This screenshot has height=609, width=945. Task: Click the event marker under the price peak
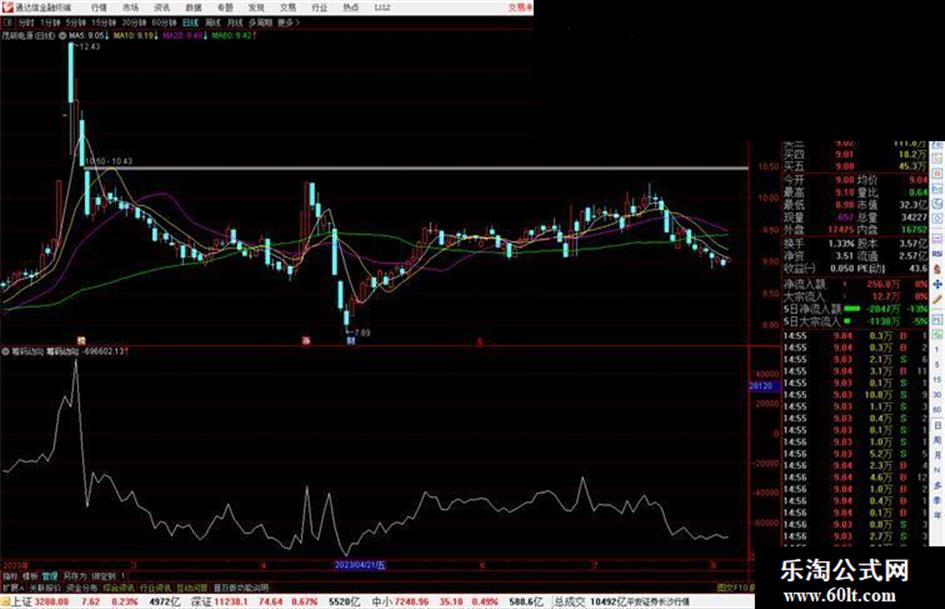click(x=81, y=341)
